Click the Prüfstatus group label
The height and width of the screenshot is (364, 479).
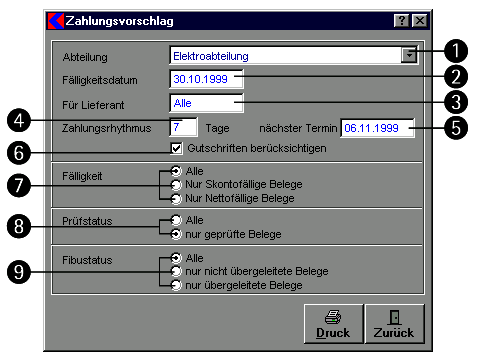coord(87,221)
